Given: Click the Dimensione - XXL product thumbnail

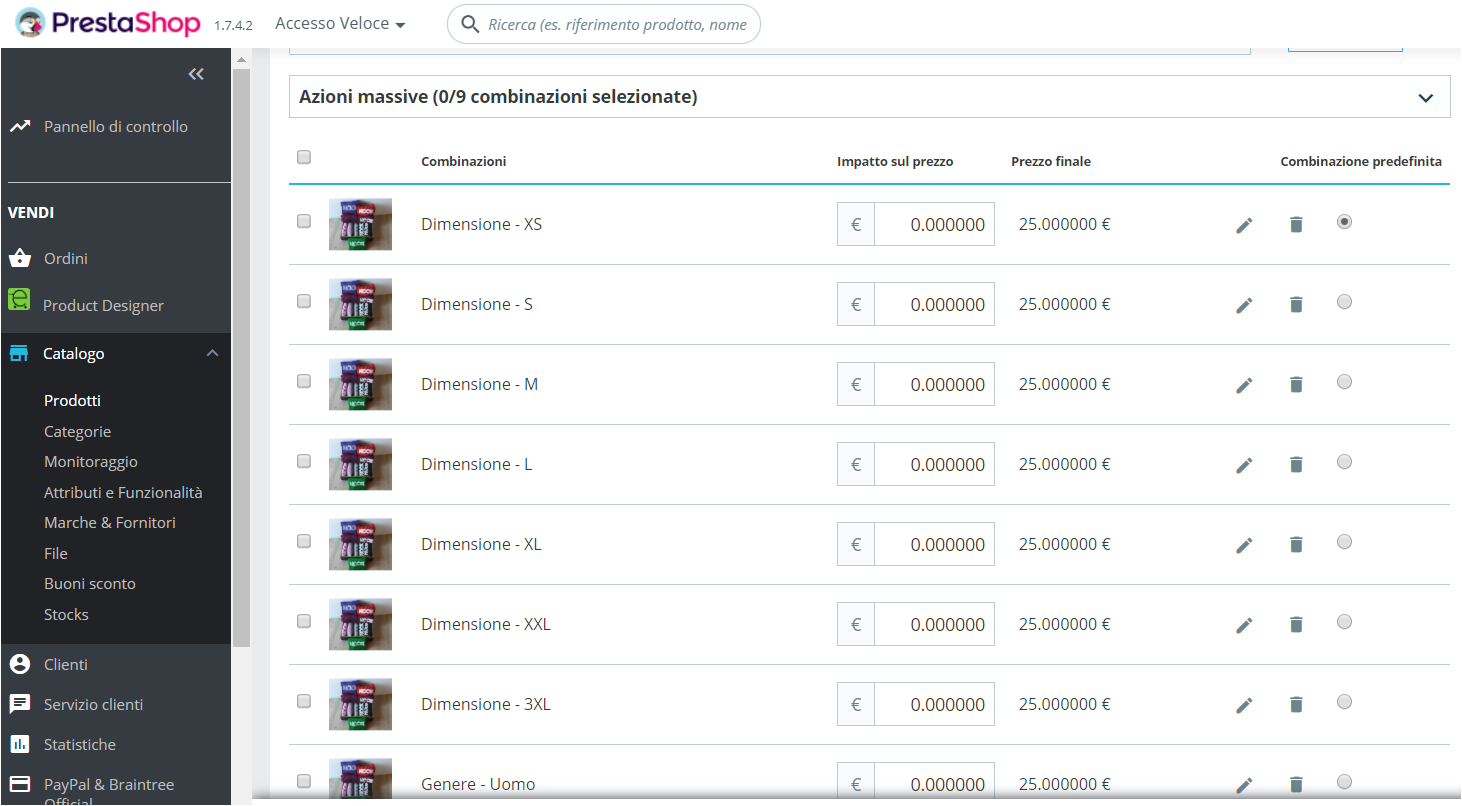Looking at the screenshot, I should (x=360, y=624).
